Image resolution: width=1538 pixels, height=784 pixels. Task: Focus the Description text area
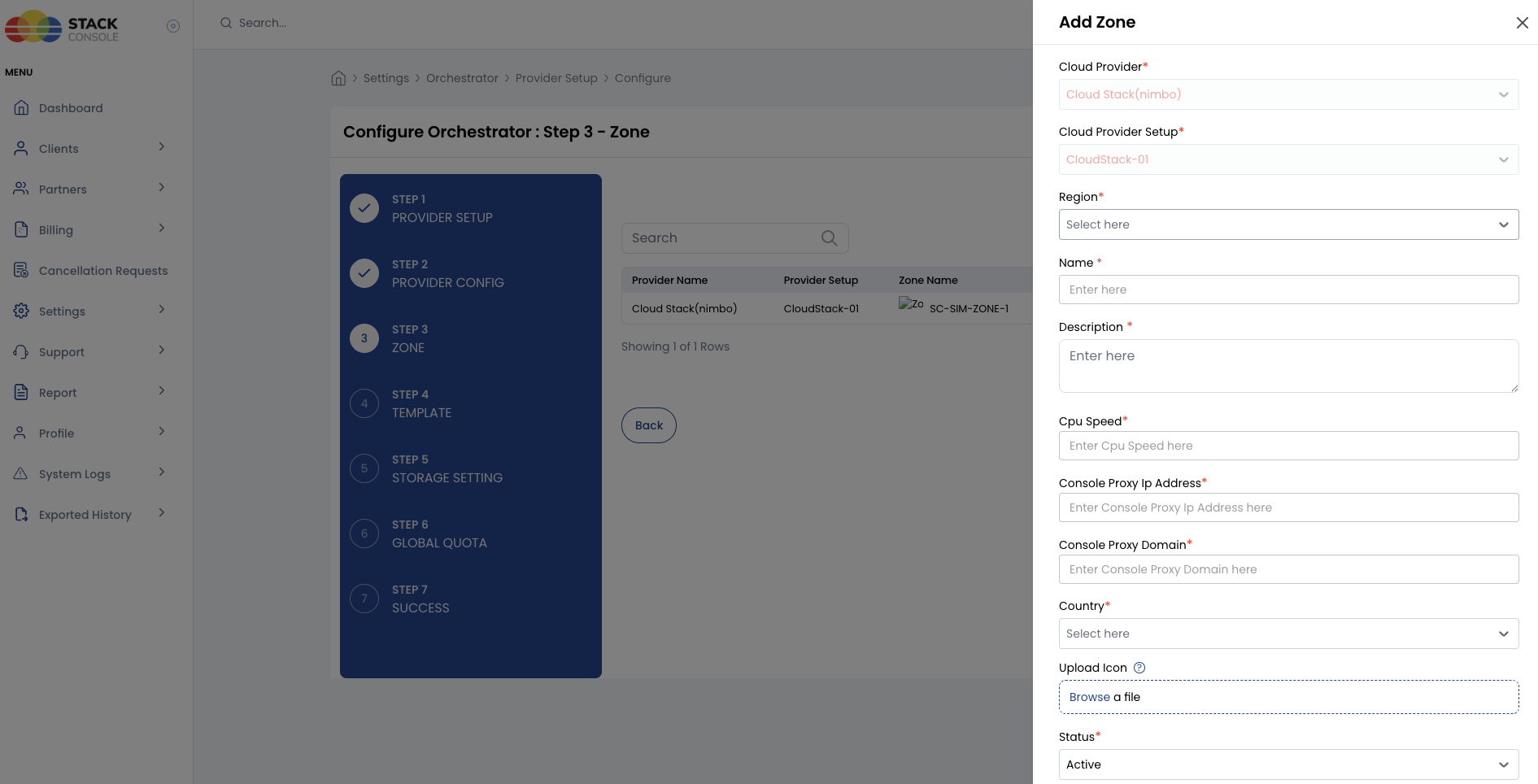pos(1288,366)
